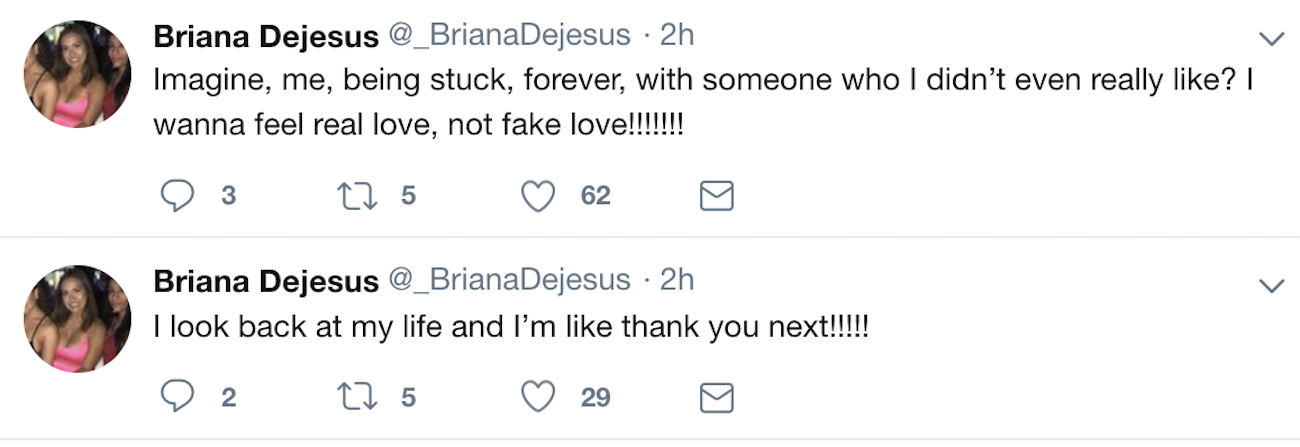Screen dimensions: 1300x447
Task: Reply to the 'thank you next' tweet
Action: pyautogui.click(x=178, y=398)
